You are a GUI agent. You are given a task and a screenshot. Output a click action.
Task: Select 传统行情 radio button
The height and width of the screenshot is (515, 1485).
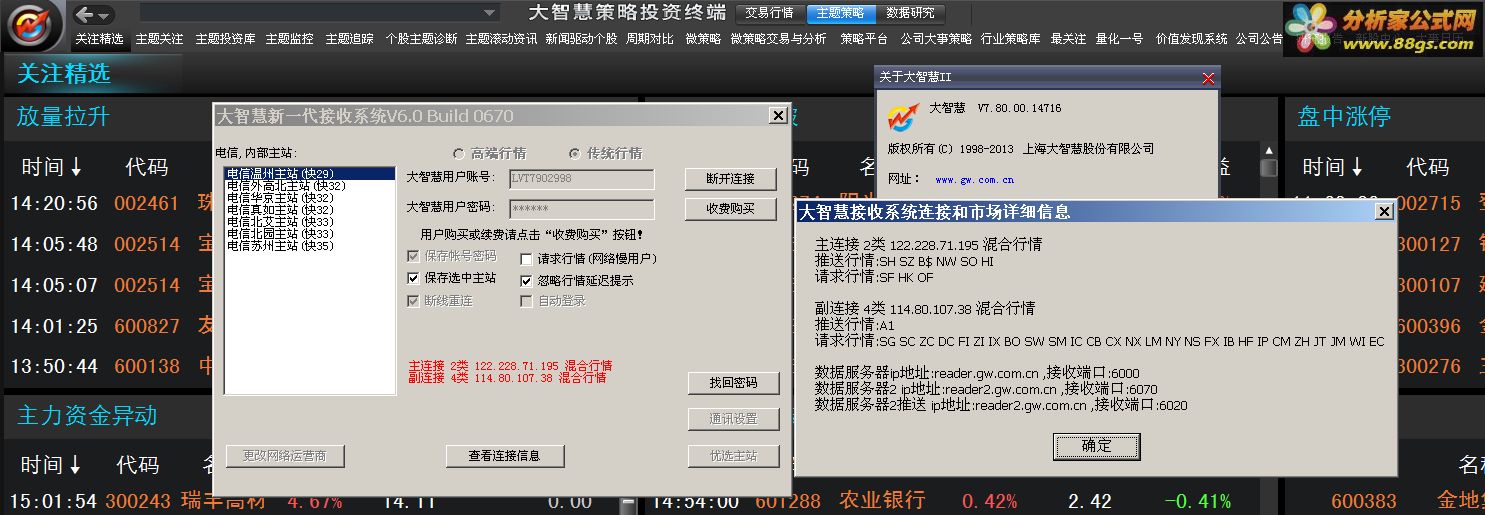point(575,154)
